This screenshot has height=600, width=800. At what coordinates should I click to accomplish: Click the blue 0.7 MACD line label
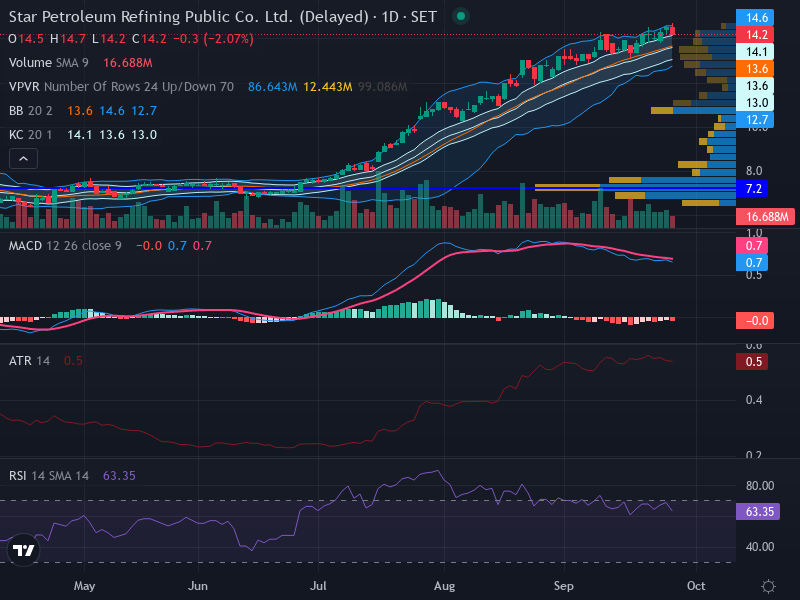pos(752,262)
